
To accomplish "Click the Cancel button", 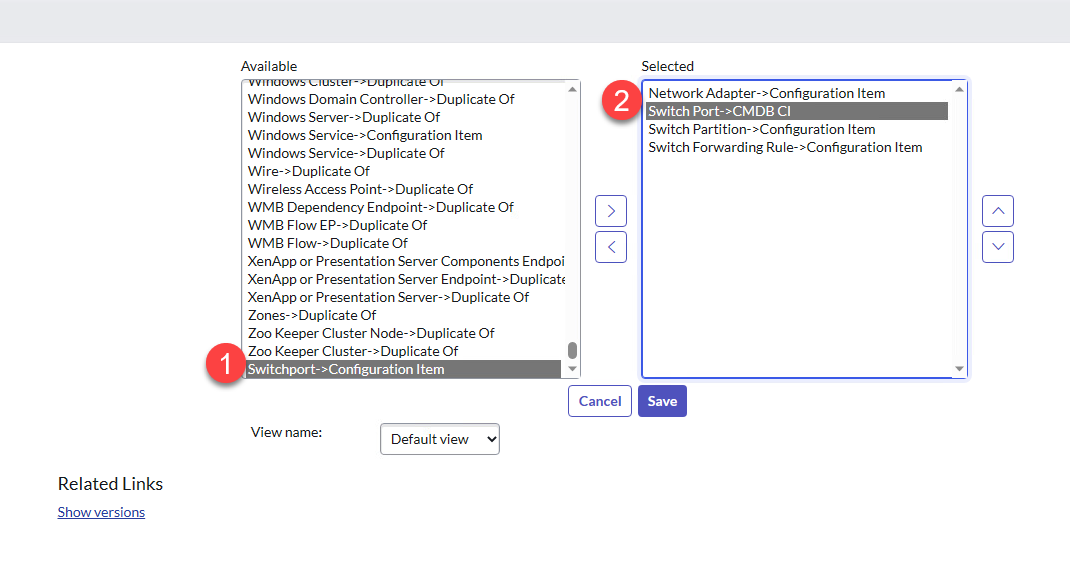I will pyautogui.click(x=600, y=401).
